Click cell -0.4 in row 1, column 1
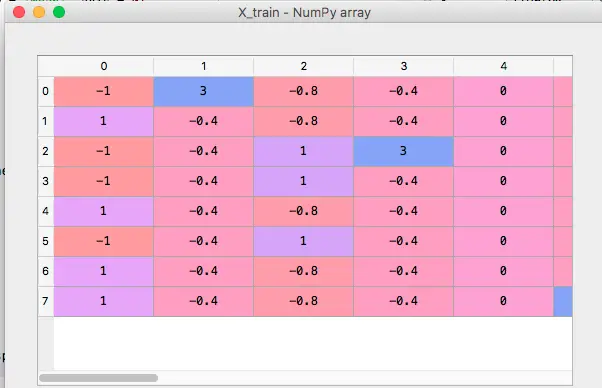602x388 pixels. 203,121
